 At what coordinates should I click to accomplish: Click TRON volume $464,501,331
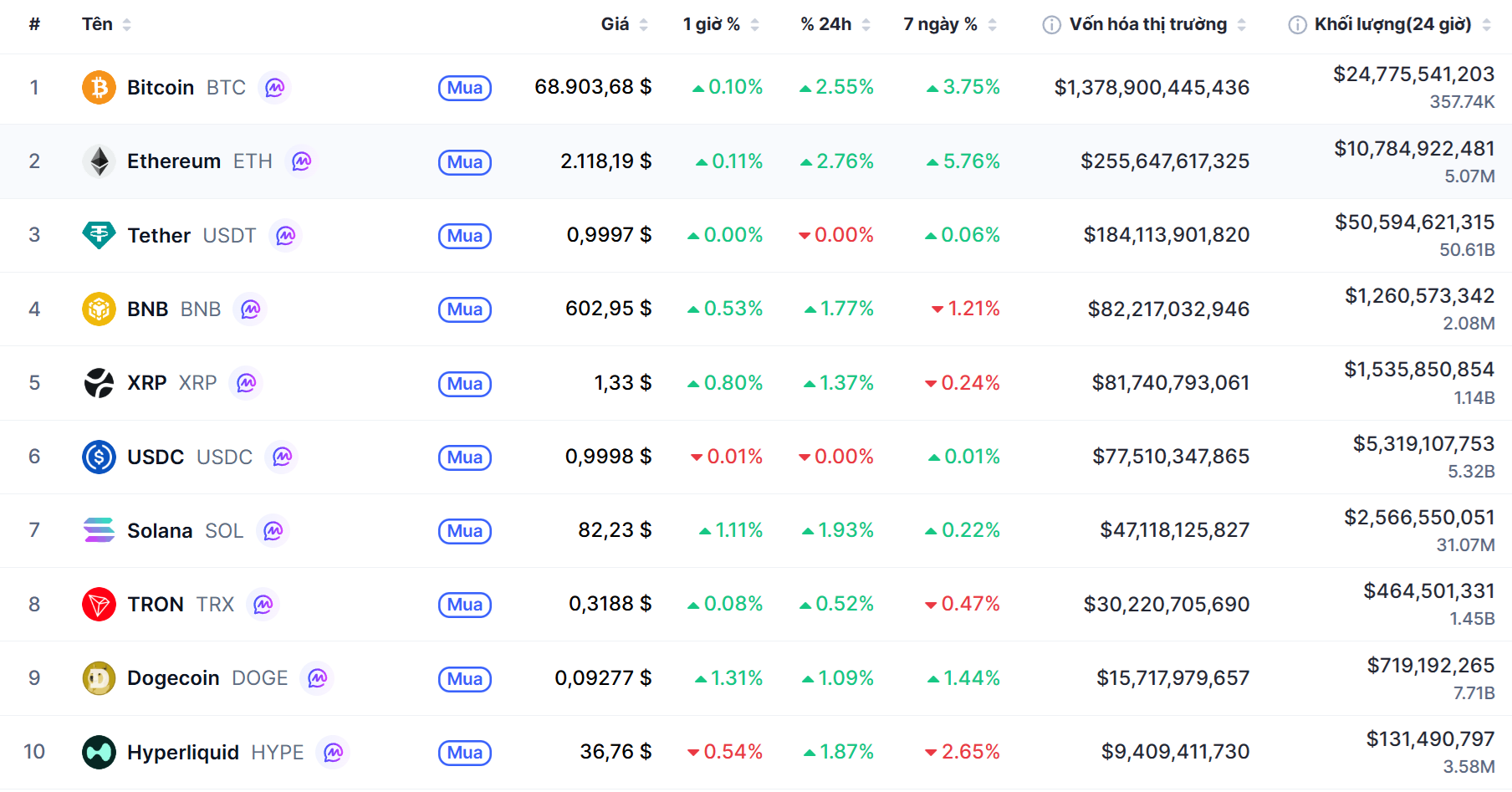1429,591
